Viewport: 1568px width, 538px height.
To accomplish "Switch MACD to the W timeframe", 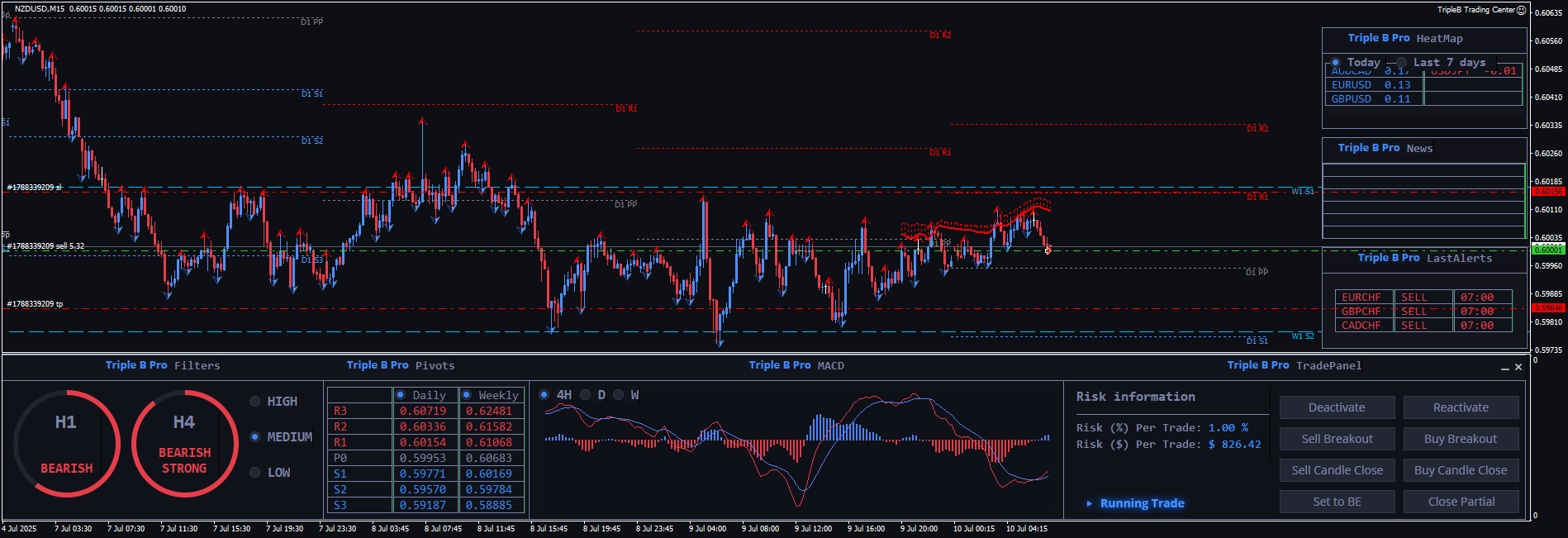I will (x=619, y=395).
